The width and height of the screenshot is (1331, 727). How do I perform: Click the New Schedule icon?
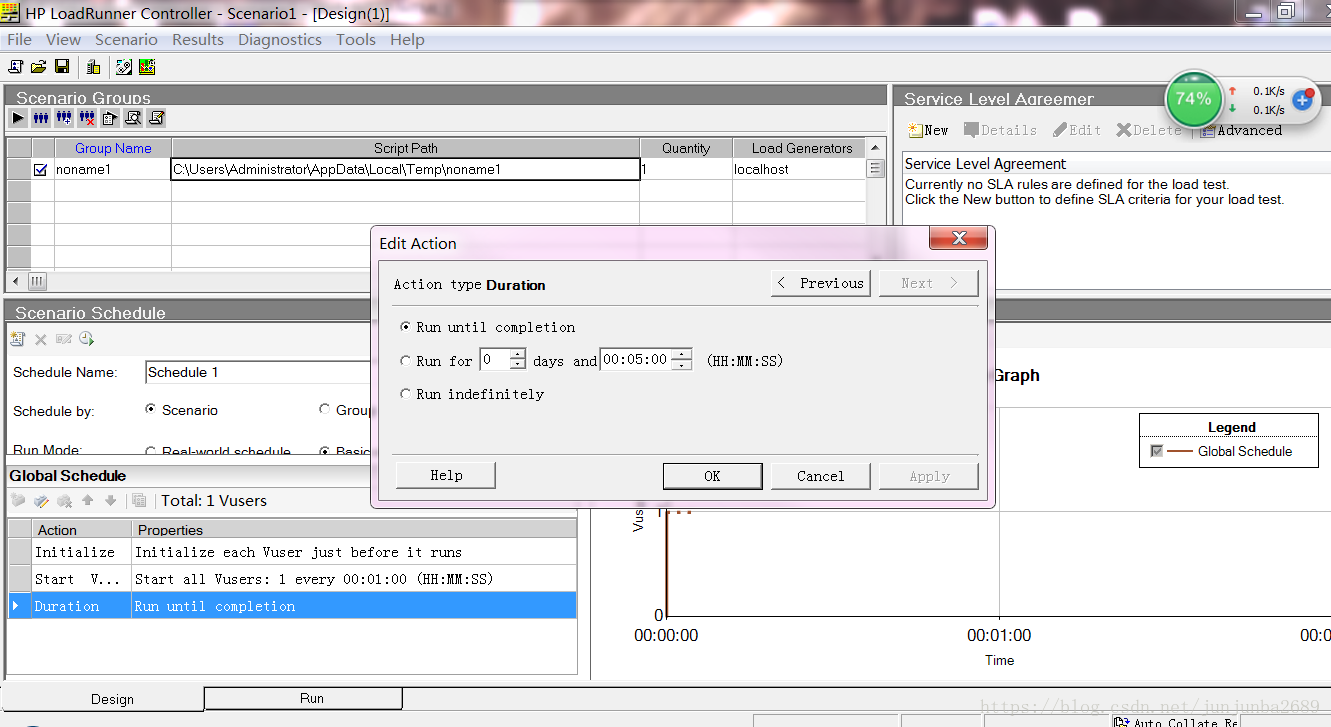pyautogui.click(x=17, y=340)
